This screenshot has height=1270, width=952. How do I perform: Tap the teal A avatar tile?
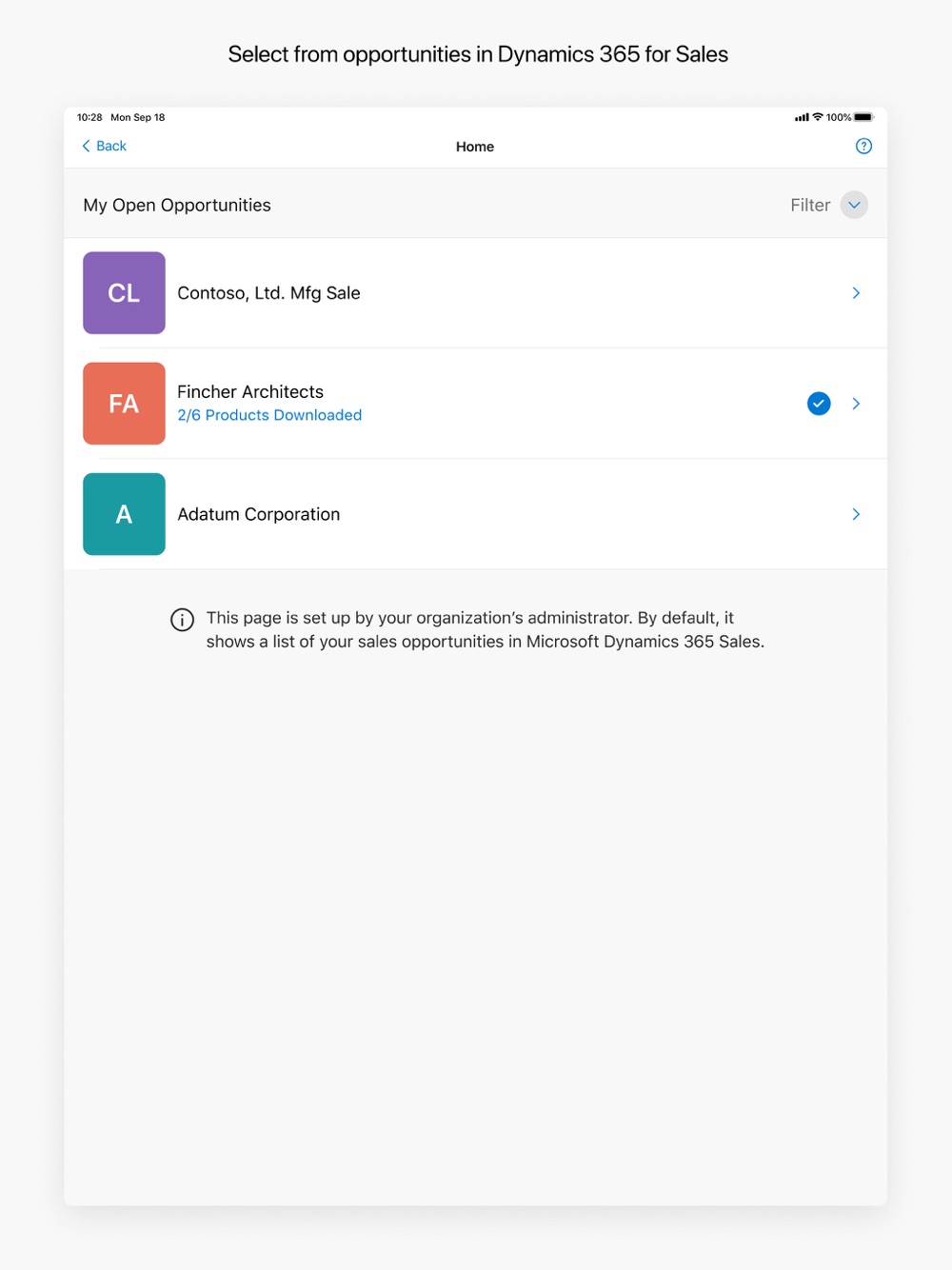pyautogui.click(x=124, y=514)
